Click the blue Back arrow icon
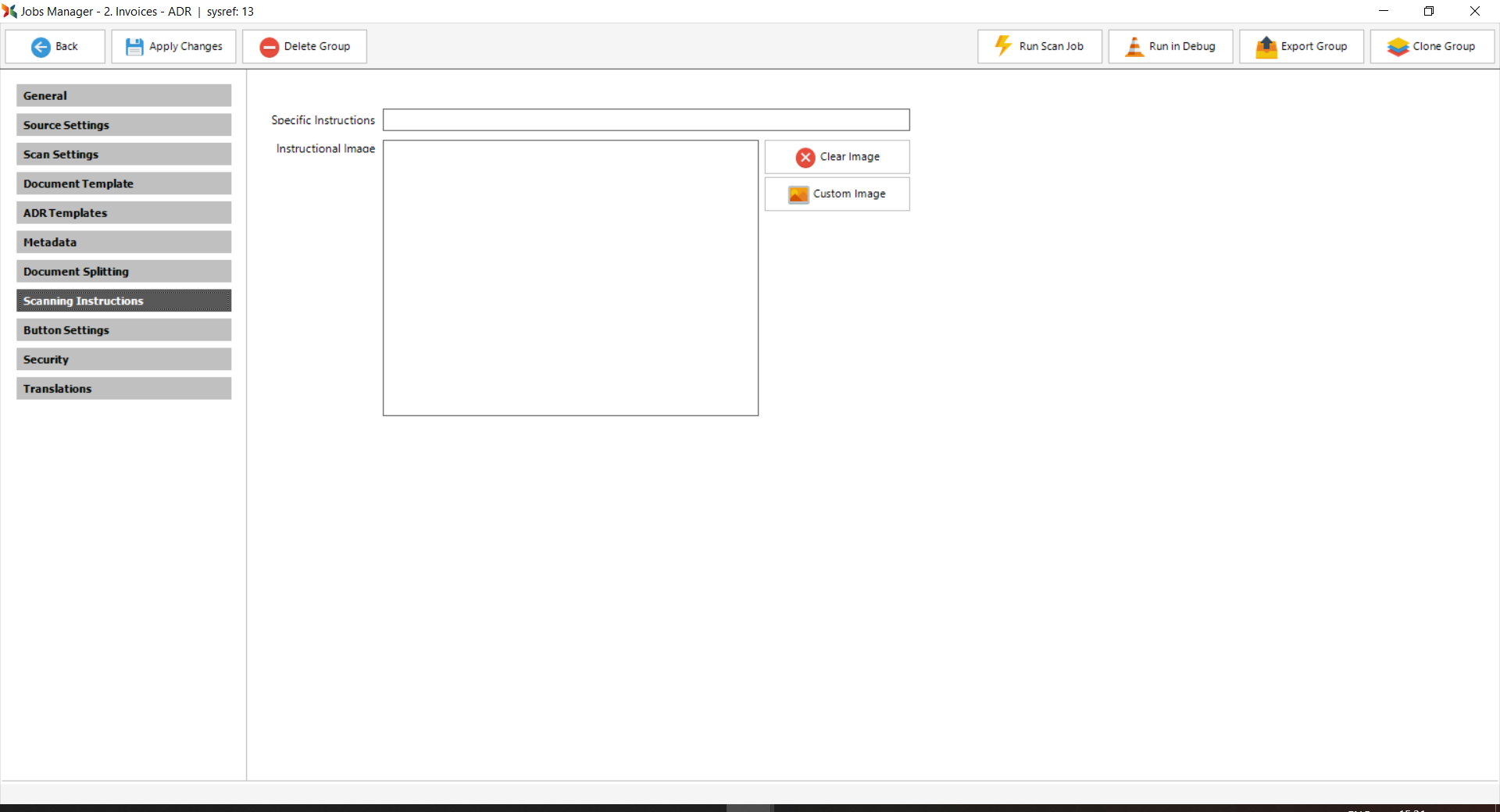The image size is (1500, 812). 41,47
